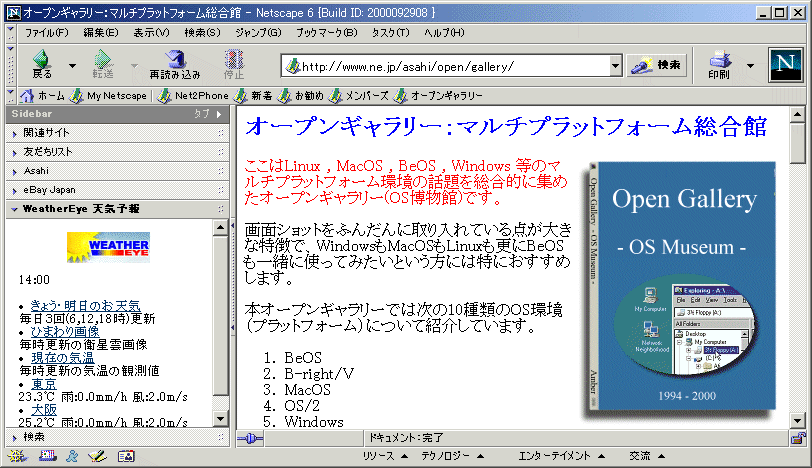The width and height of the screenshot is (812, 468).
Task: Click the Forward (転送) arrow icon
Action: [103, 59]
